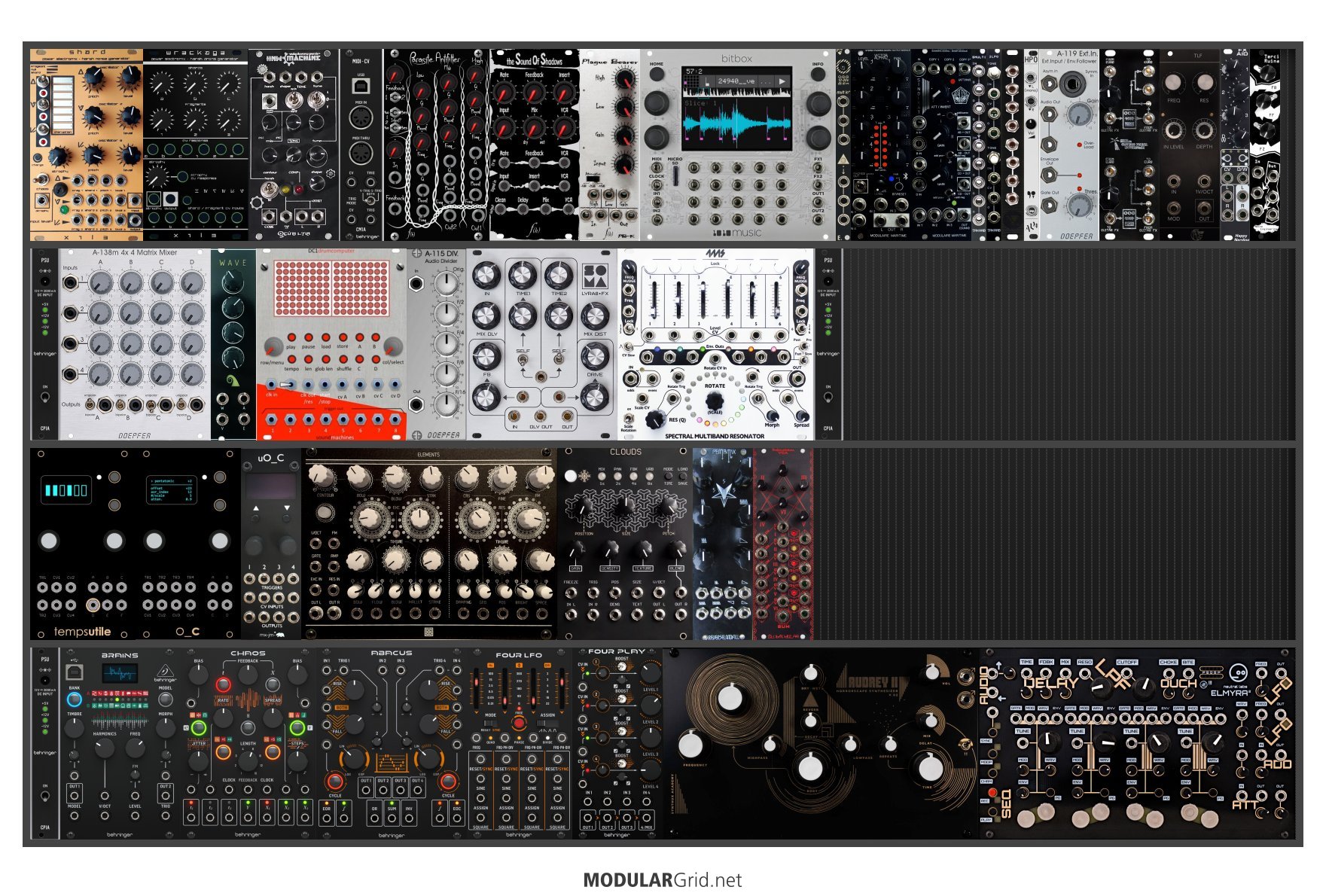The width and height of the screenshot is (1326, 896).
Task: Click the Gain knob on A-119 Ext.In
Action: (1079, 114)
